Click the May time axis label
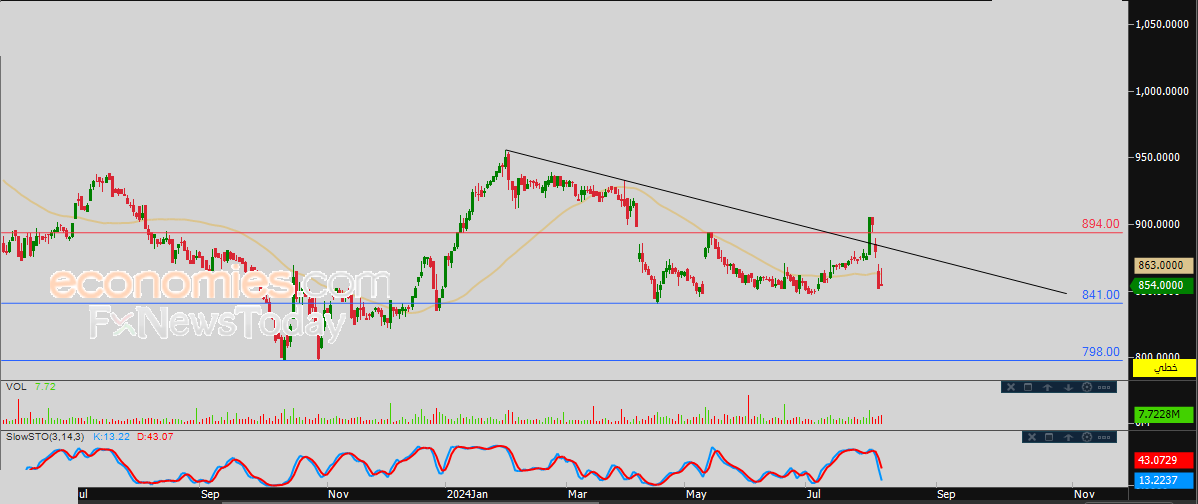1198x504 pixels. (x=696, y=495)
